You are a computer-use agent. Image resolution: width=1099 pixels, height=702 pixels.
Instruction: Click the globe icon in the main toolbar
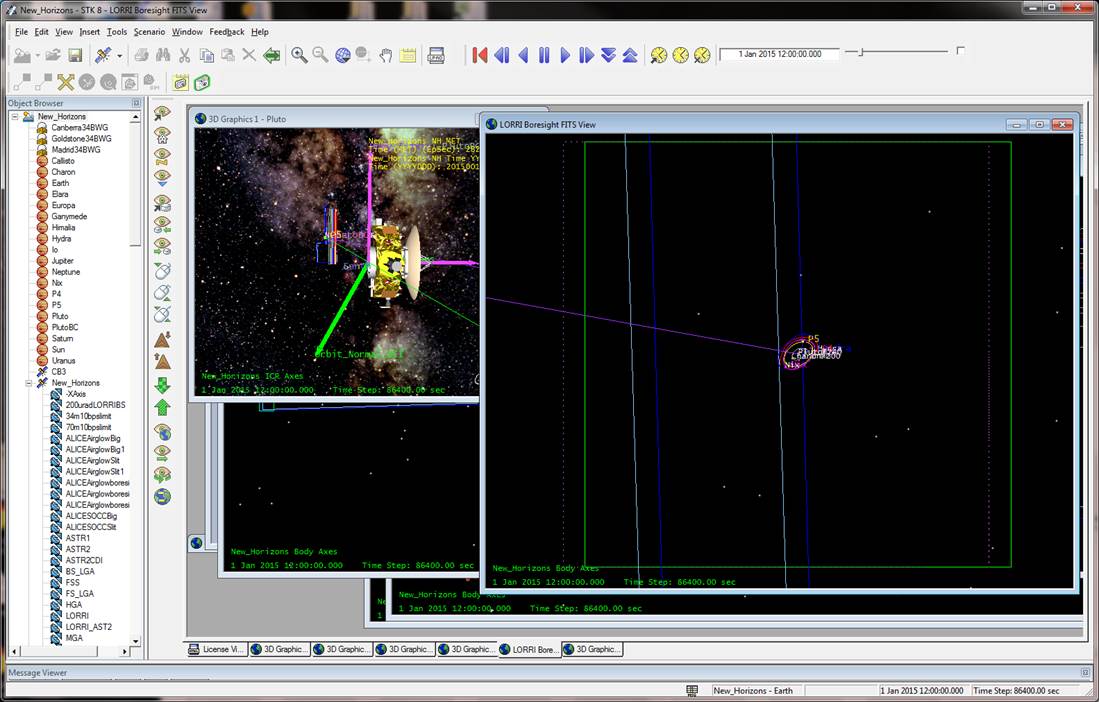[343, 56]
